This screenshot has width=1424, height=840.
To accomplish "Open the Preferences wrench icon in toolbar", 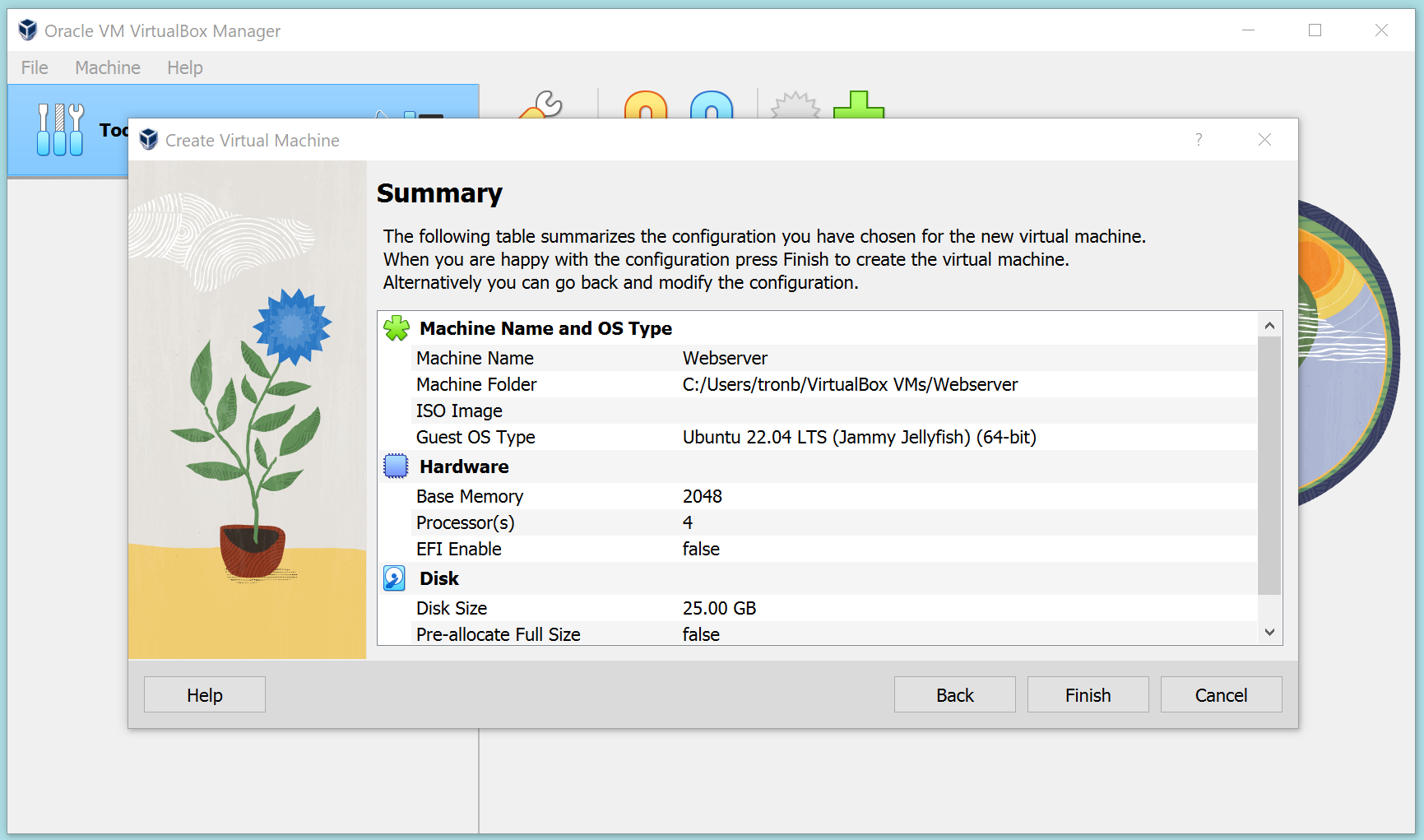I will pyautogui.click(x=543, y=105).
